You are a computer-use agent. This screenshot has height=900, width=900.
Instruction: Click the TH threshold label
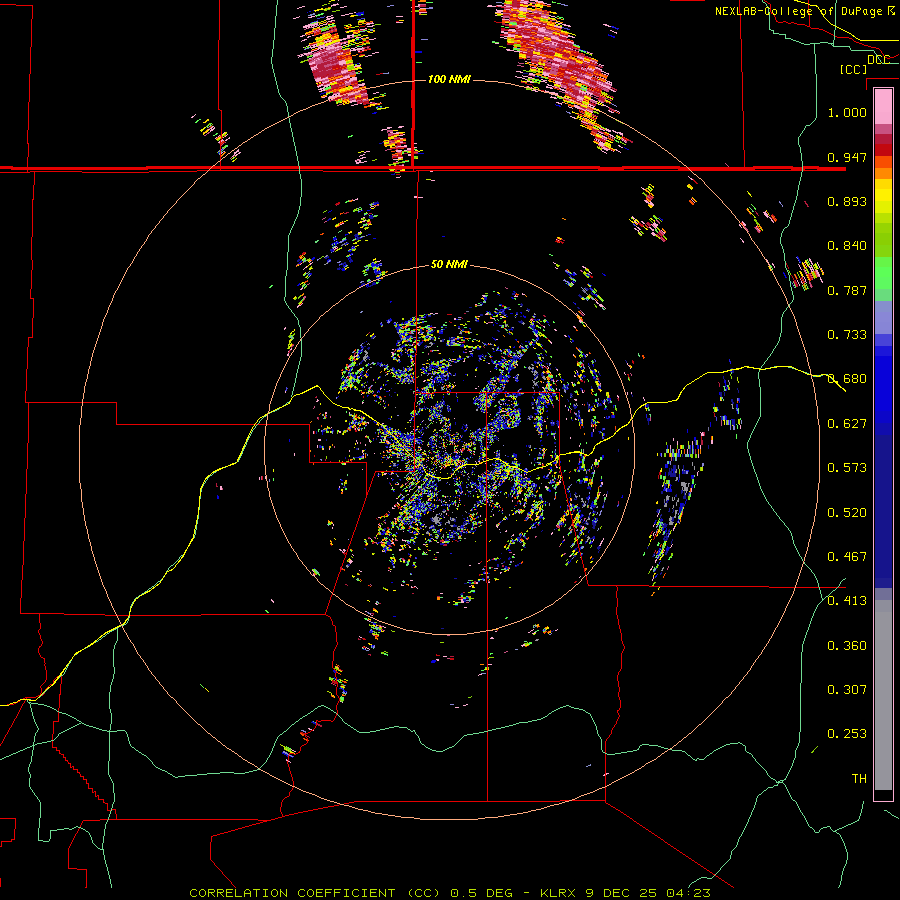[x=859, y=779]
